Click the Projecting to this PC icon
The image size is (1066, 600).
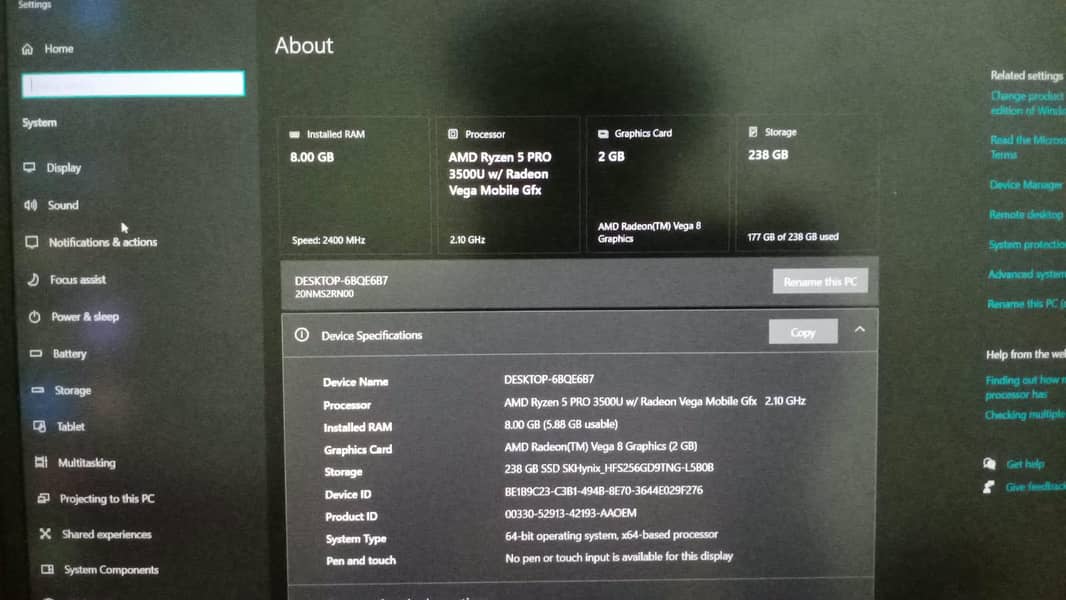tap(44, 498)
